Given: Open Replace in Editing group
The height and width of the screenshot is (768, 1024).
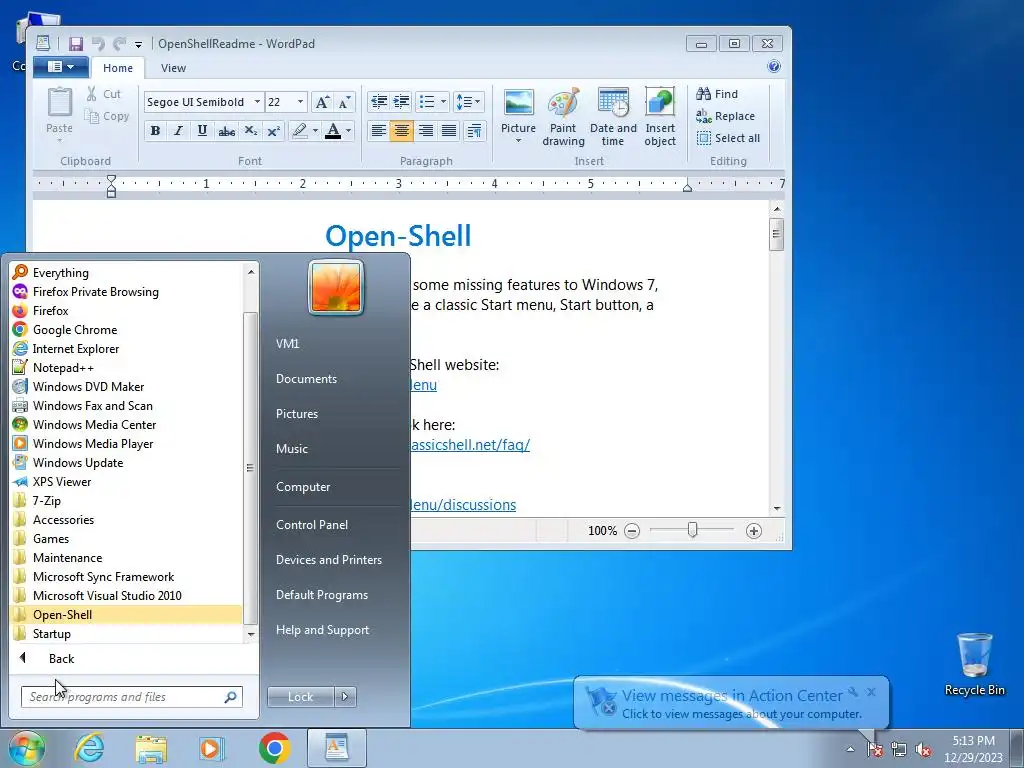Looking at the screenshot, I should pos(726,116).
